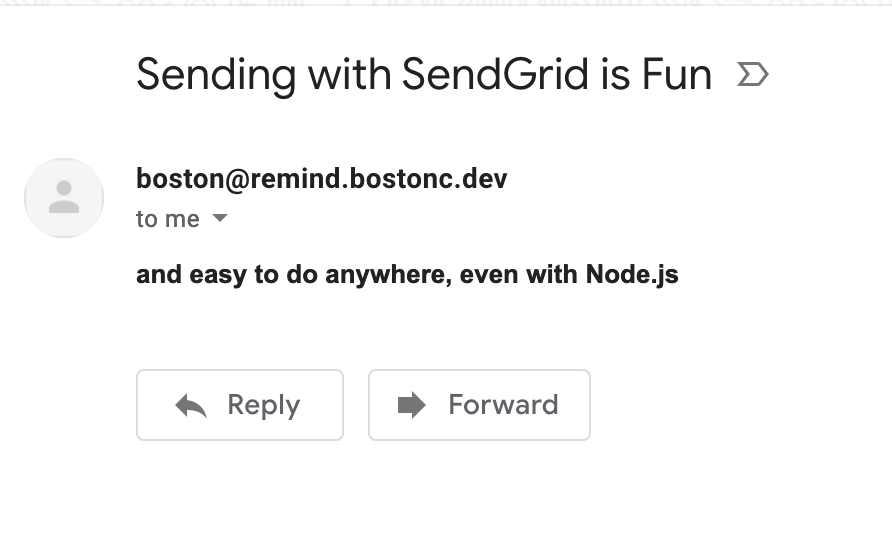
Task: Click the phrase 'and easy' starting the body
Action: (x=191, y=276)
